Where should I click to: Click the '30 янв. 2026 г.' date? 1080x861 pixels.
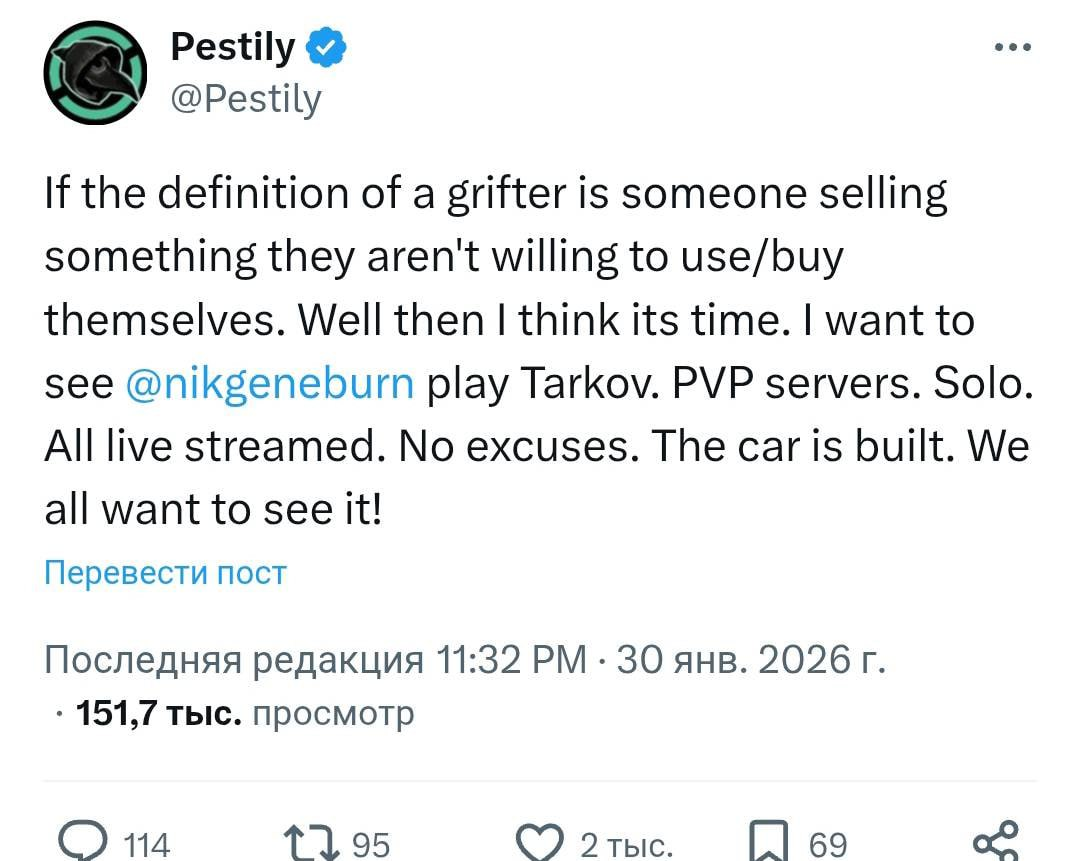pyautogui.click(x=751, y=661)
